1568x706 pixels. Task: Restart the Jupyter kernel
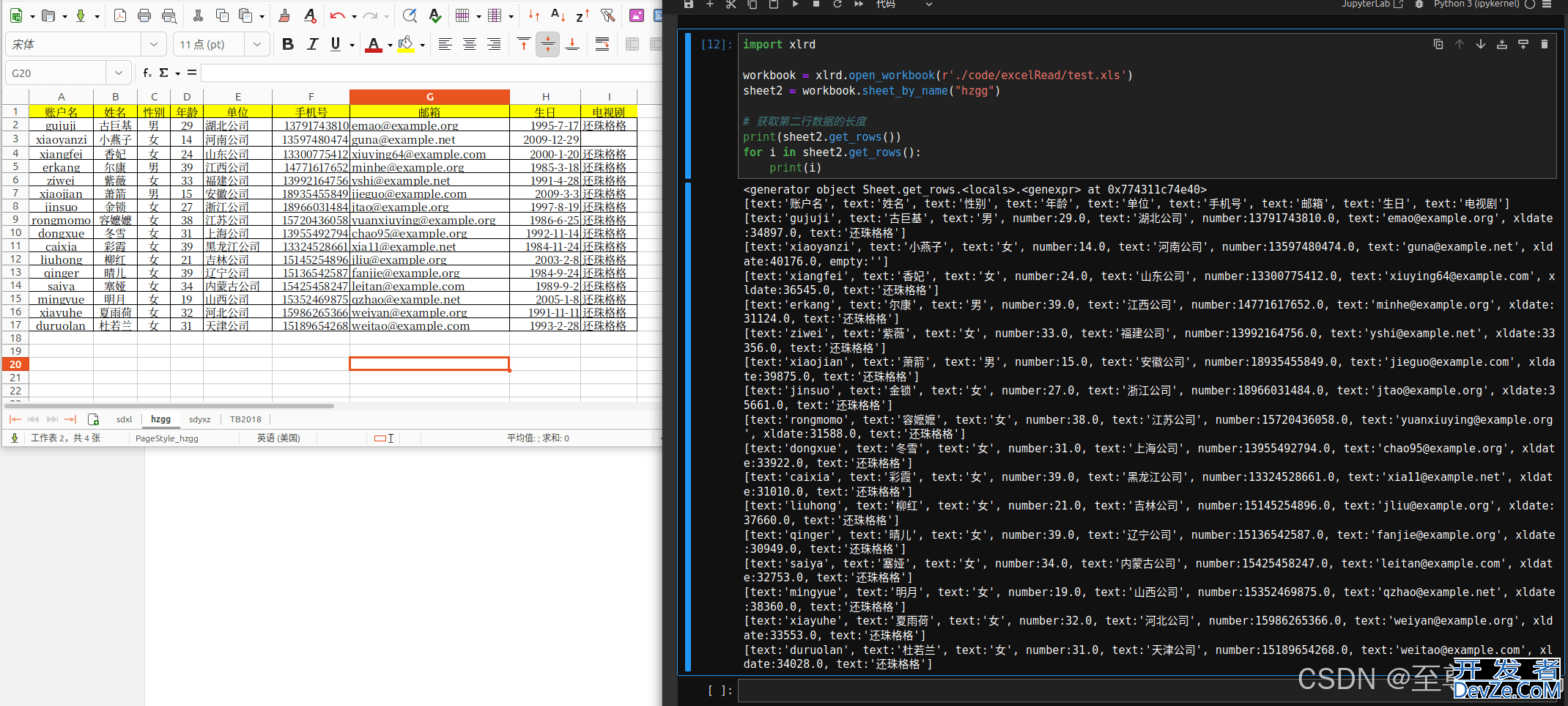click(837, 4)
